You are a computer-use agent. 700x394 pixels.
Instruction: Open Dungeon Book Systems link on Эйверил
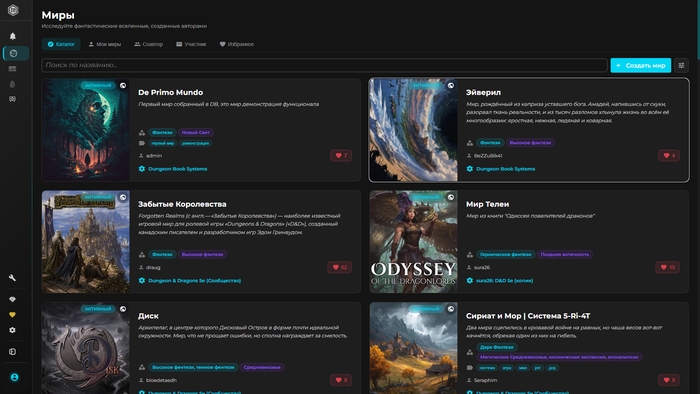coord(505,169)
